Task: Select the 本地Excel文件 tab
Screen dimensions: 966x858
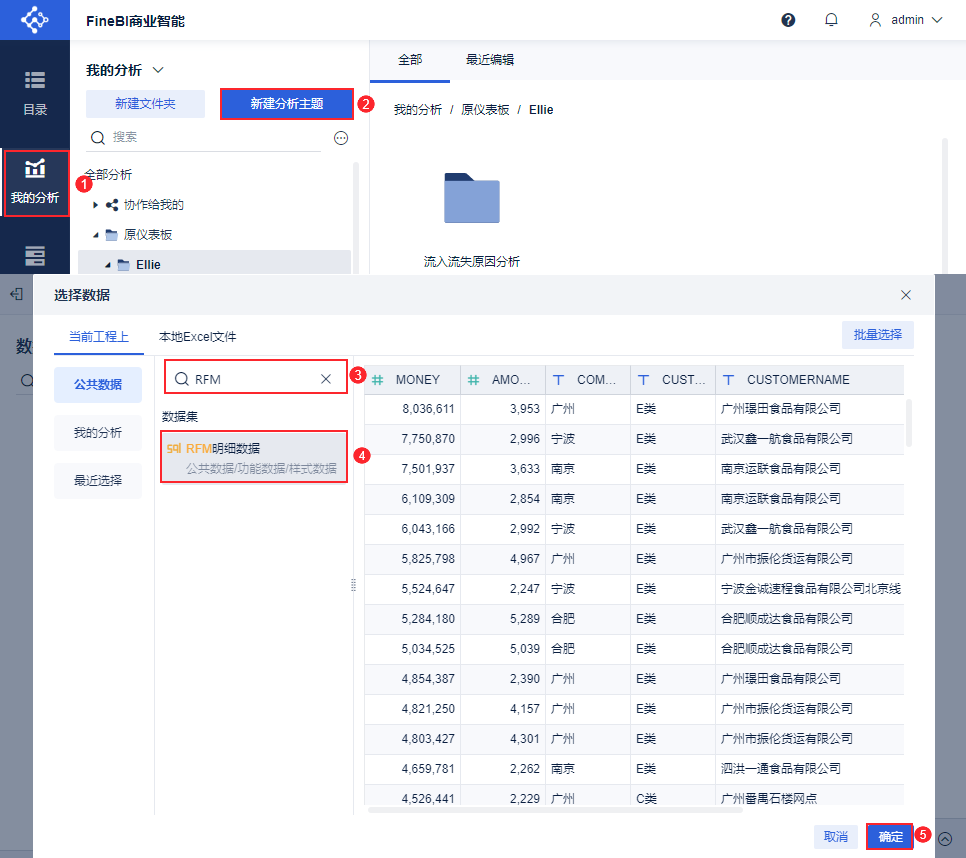Action: [198, 337]
